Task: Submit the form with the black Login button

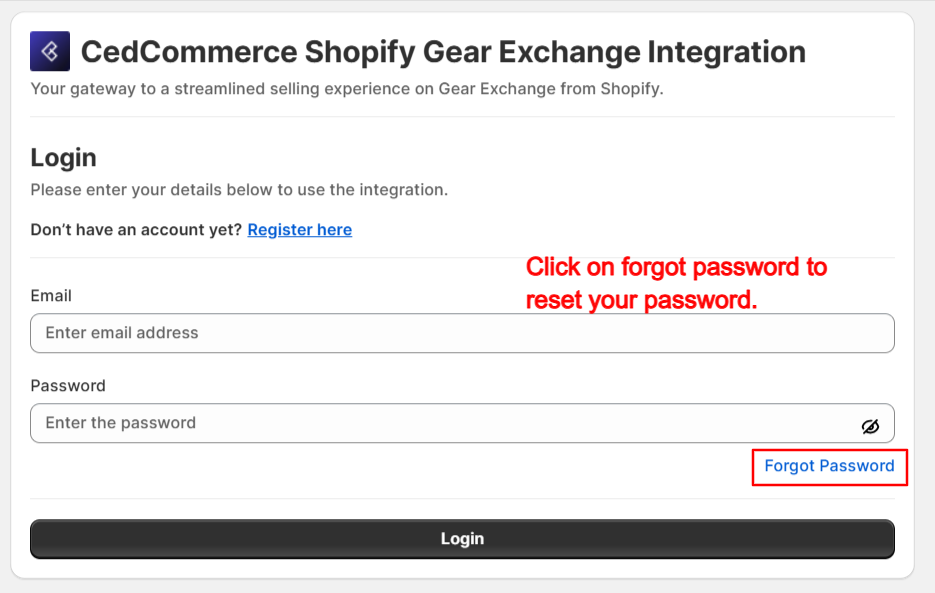Action: click(x=462, y=539)
